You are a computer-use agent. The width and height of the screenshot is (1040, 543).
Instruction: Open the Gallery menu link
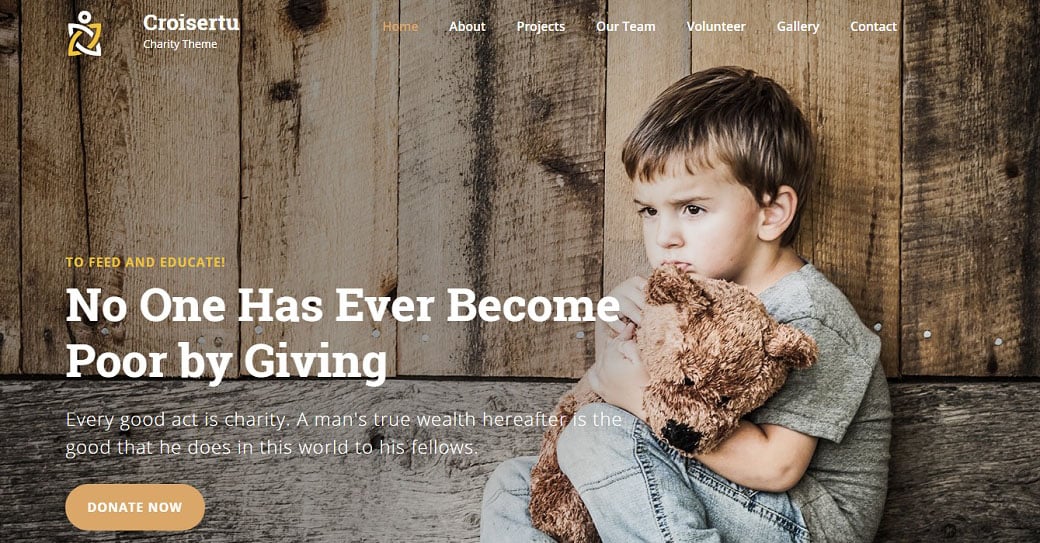point(798,27)
